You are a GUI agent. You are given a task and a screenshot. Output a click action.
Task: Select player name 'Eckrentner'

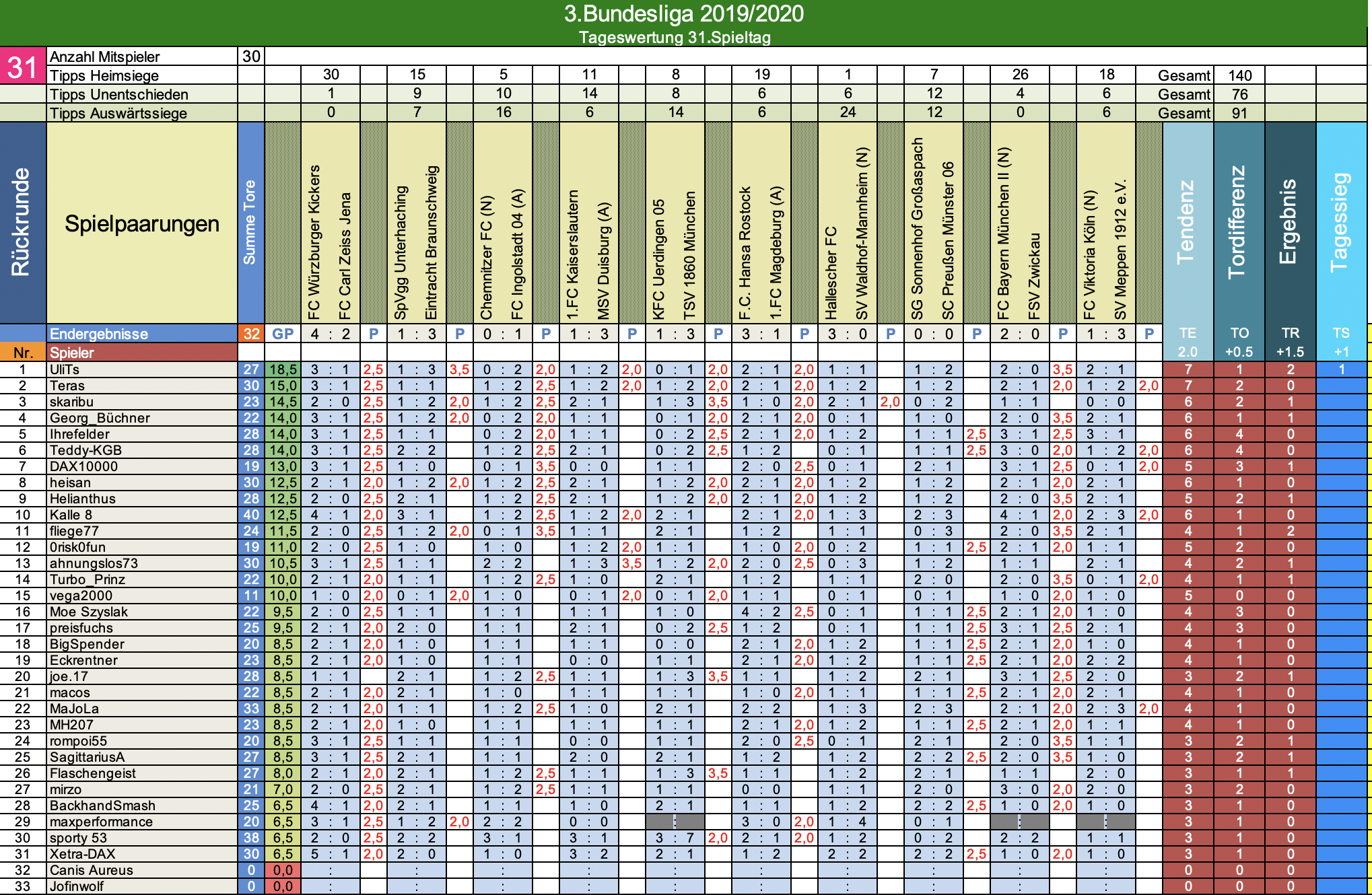click(x=83, y=660)
